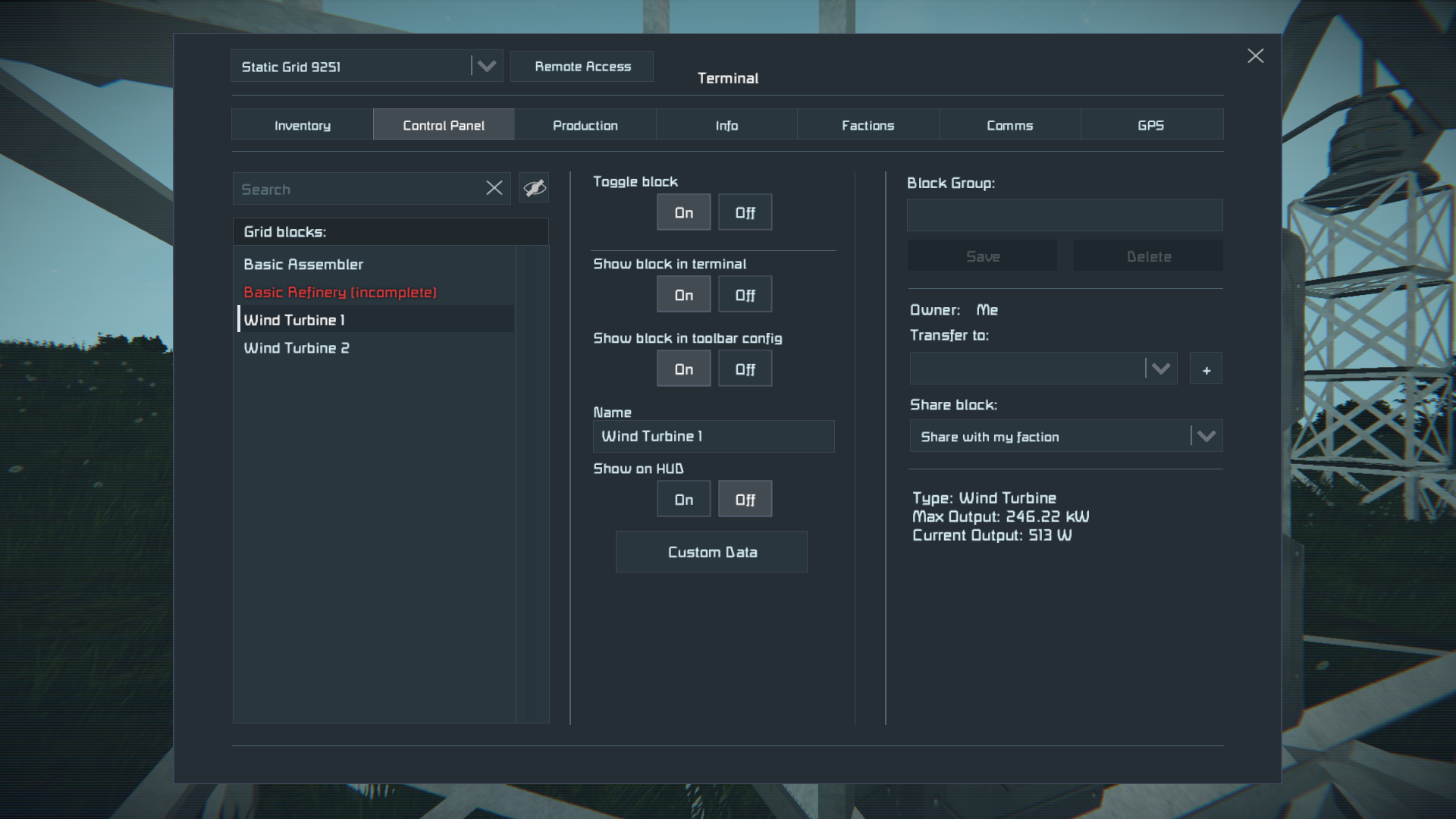Set Show block in terminal to Off
The width and height of the screenshot is (1456, 819).
745,295
